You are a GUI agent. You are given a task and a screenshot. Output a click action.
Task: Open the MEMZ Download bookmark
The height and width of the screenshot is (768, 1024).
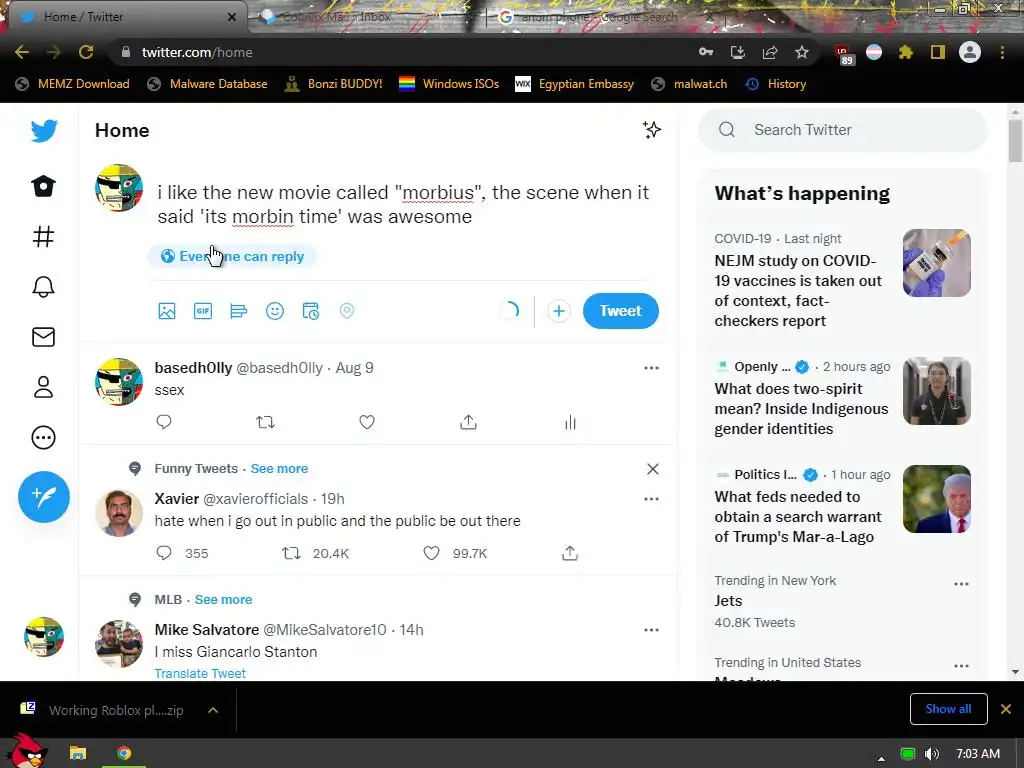pos(72,84)
